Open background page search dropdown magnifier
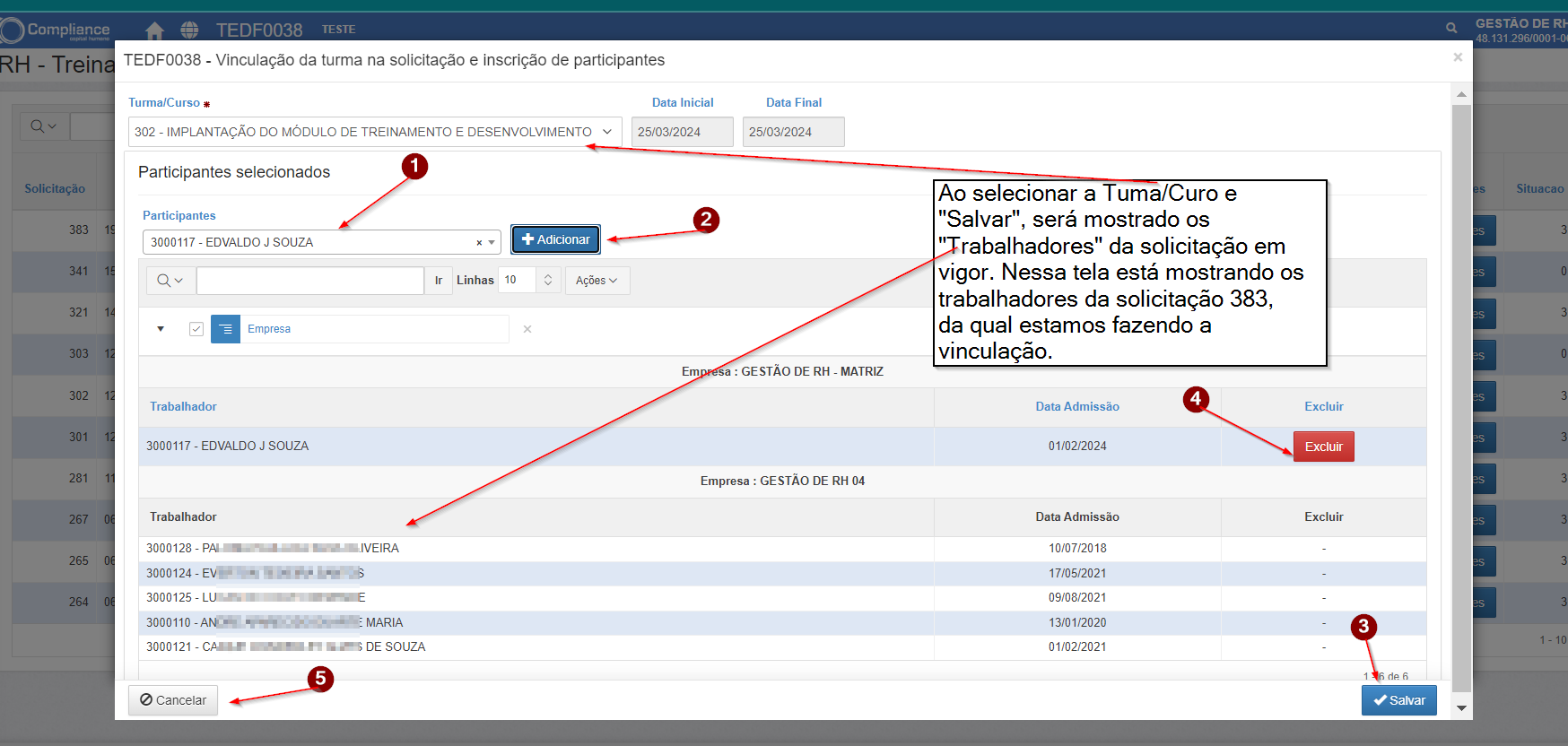Viewport: 1568px width, 746px height. click(x=43, y=126)
